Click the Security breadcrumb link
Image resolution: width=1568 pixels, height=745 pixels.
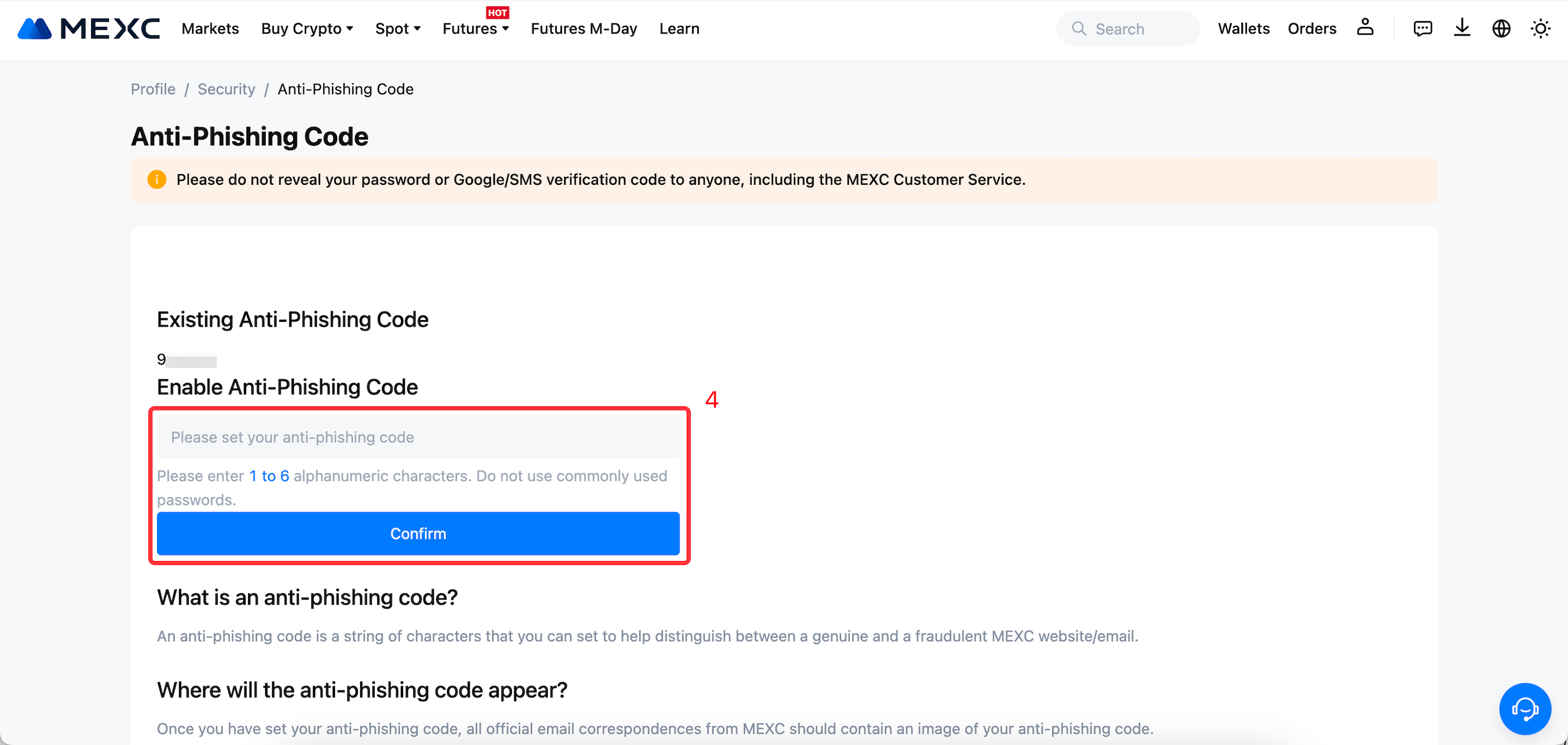point(226,89)
